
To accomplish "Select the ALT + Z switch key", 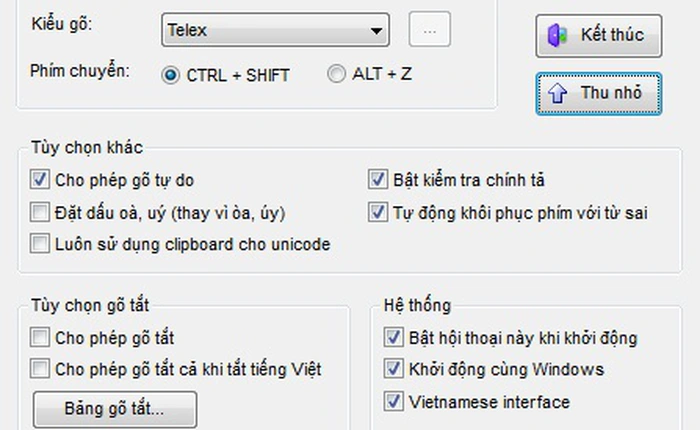I will click(x=337, y=74).
